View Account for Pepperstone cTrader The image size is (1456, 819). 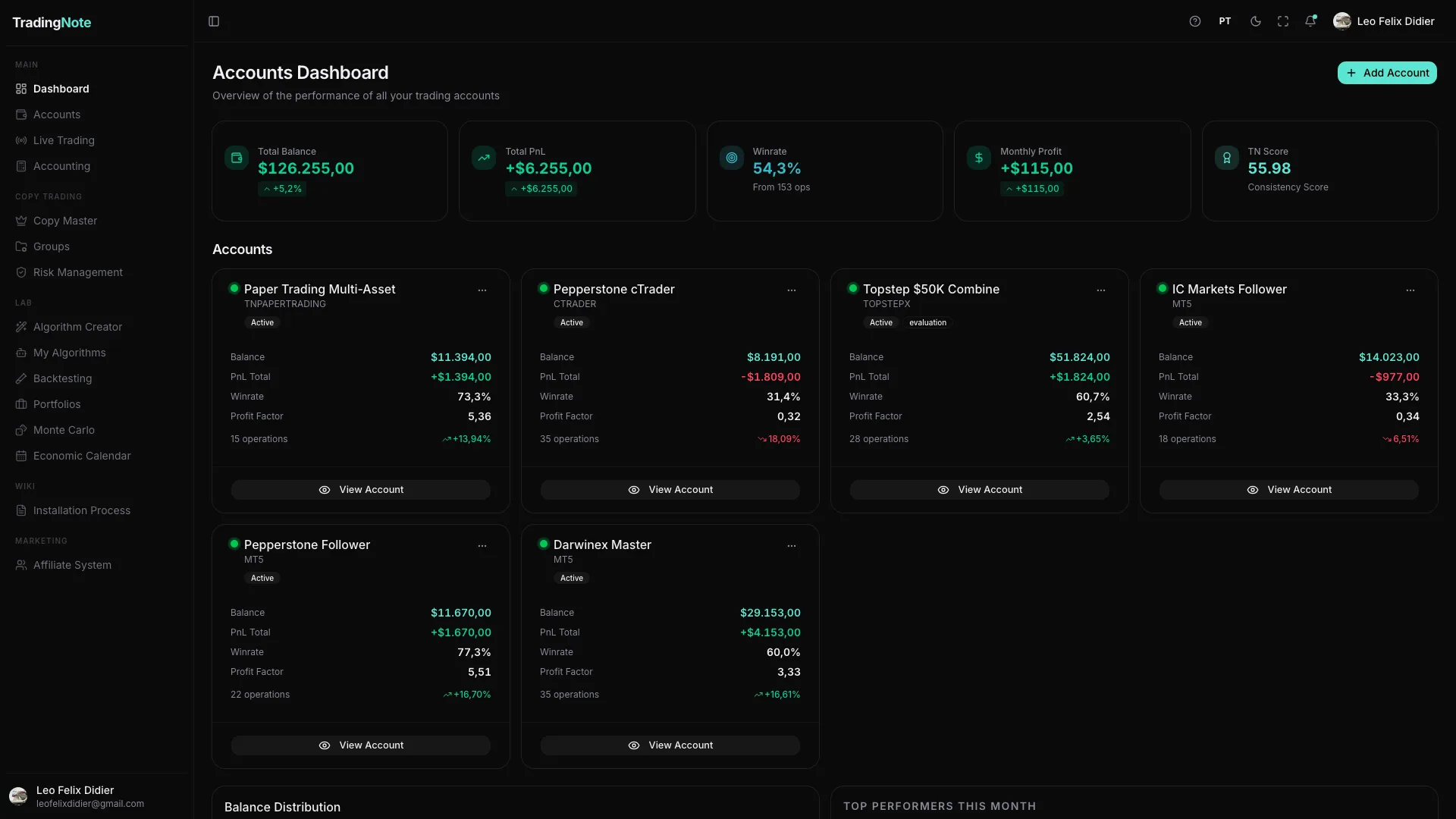(x=670, y=490)
